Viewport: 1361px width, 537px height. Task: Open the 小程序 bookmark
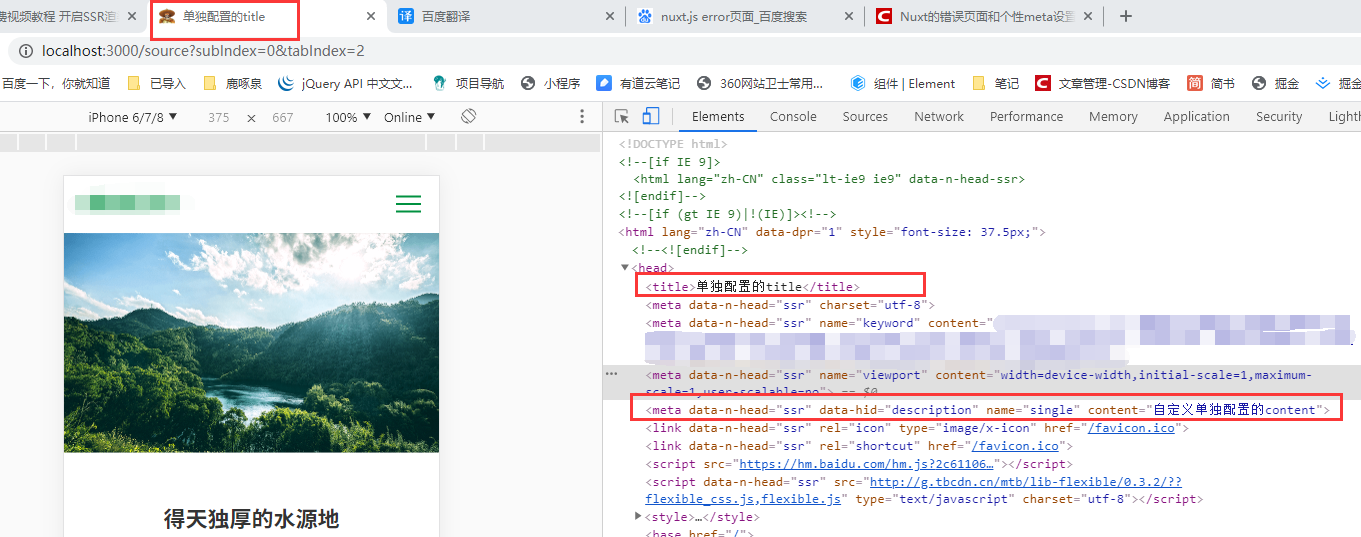tap(551, 83)
